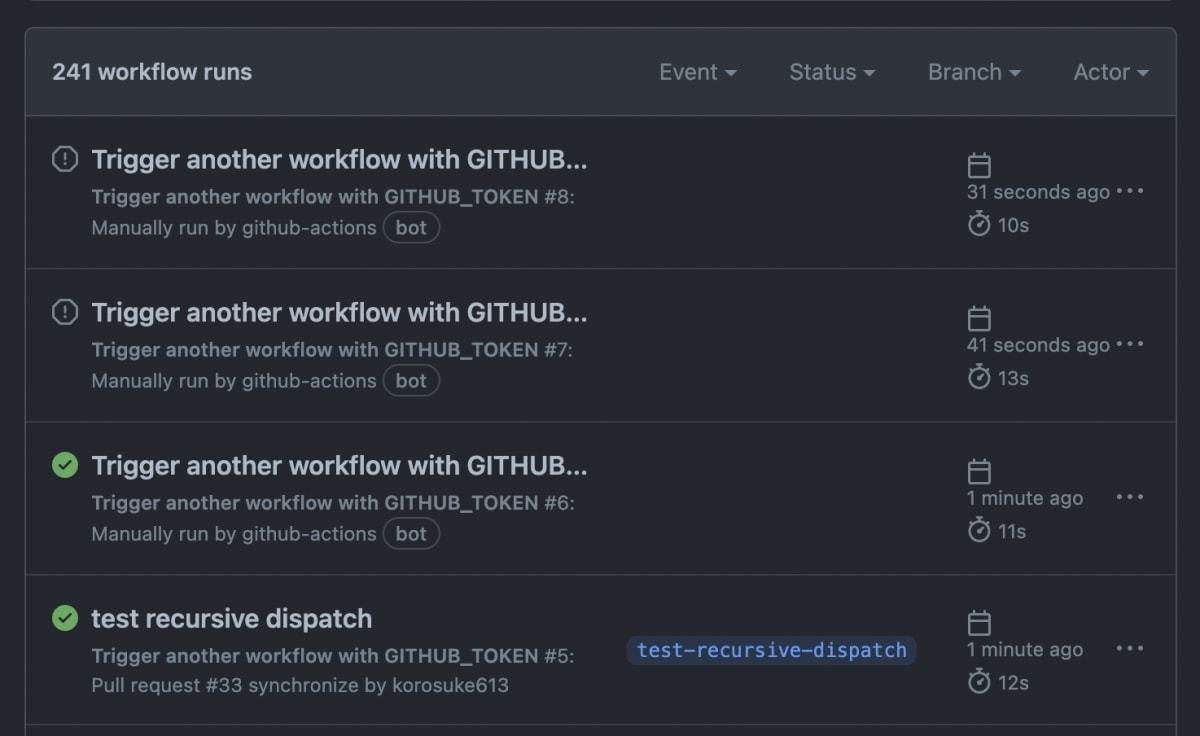
Task: Click the failed status icon of run #8
Action: (x=65, y=159)
